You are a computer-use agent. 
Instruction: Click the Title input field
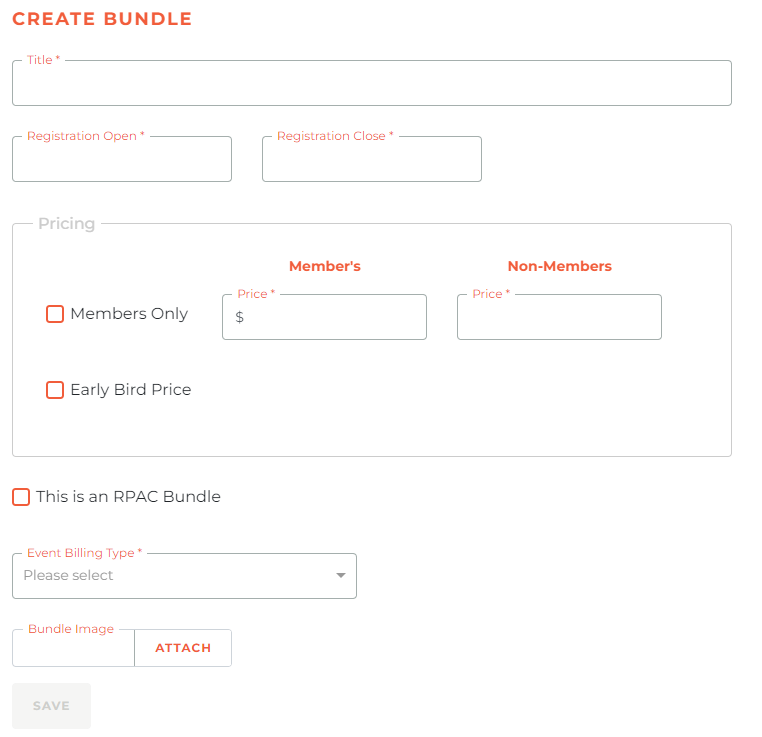pos(372,83)
